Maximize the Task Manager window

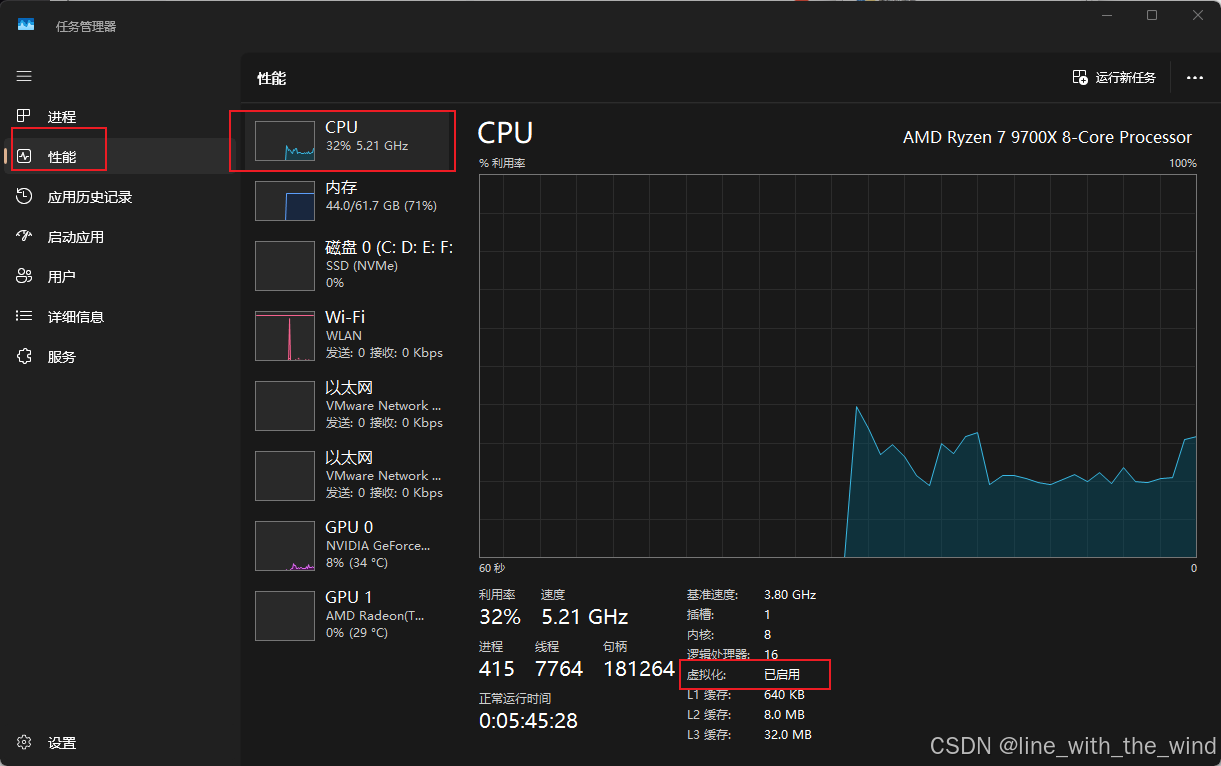(1152, 15)
